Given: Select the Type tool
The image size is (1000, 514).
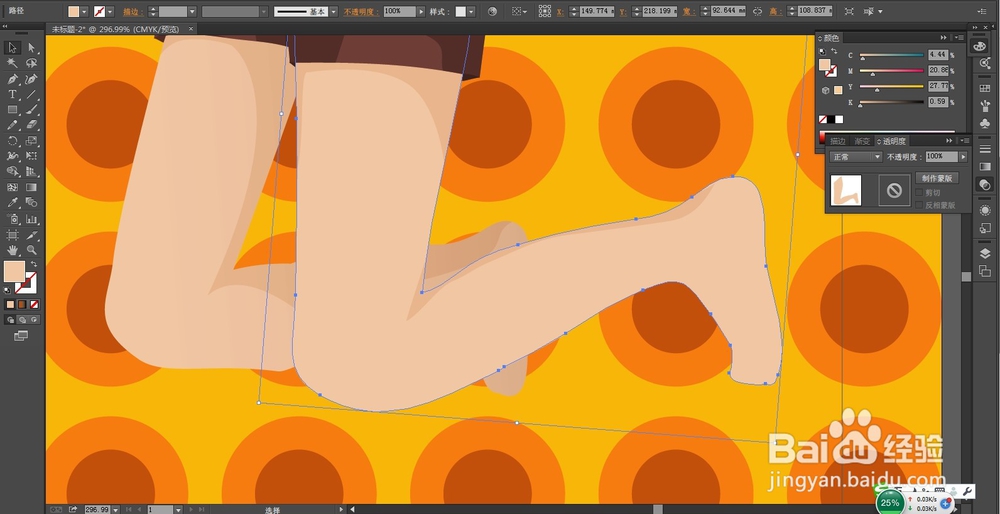Looking at the screenshot, I should tap(12, 94).
